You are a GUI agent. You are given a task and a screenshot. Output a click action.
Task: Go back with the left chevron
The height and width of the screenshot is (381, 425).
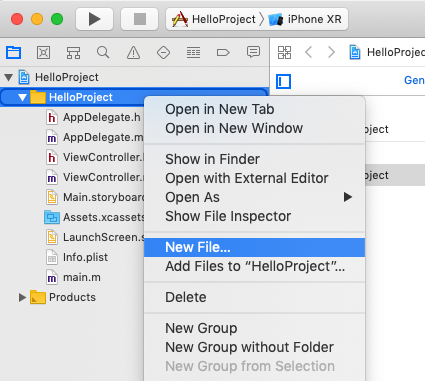(x=309, y=52)
